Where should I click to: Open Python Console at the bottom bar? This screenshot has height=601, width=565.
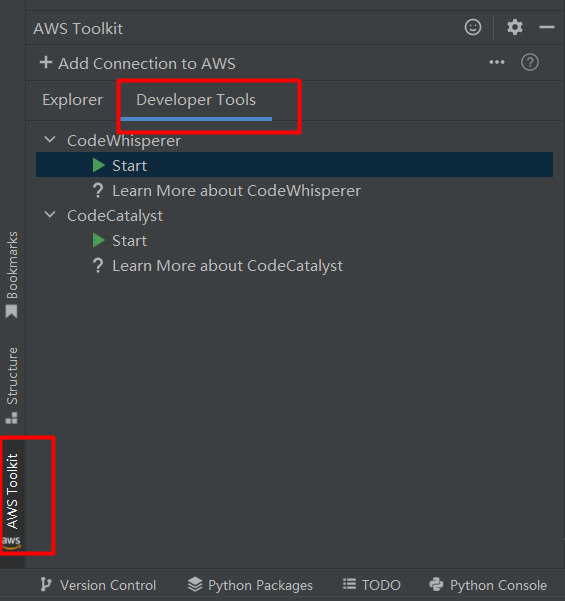point(488,585)
